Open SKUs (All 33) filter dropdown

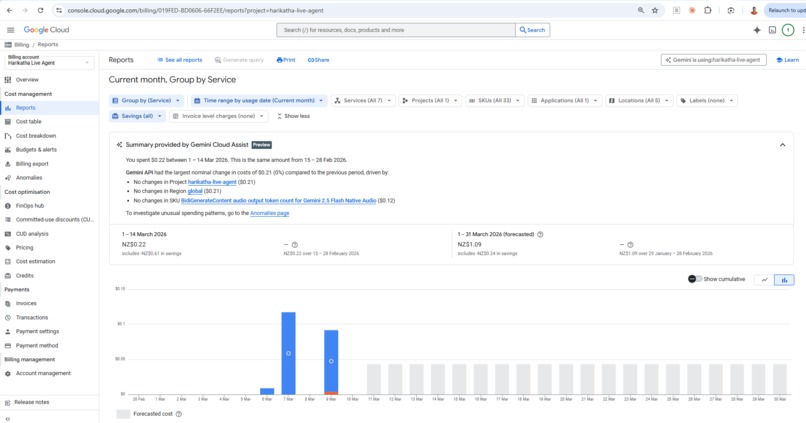point(494,101)
